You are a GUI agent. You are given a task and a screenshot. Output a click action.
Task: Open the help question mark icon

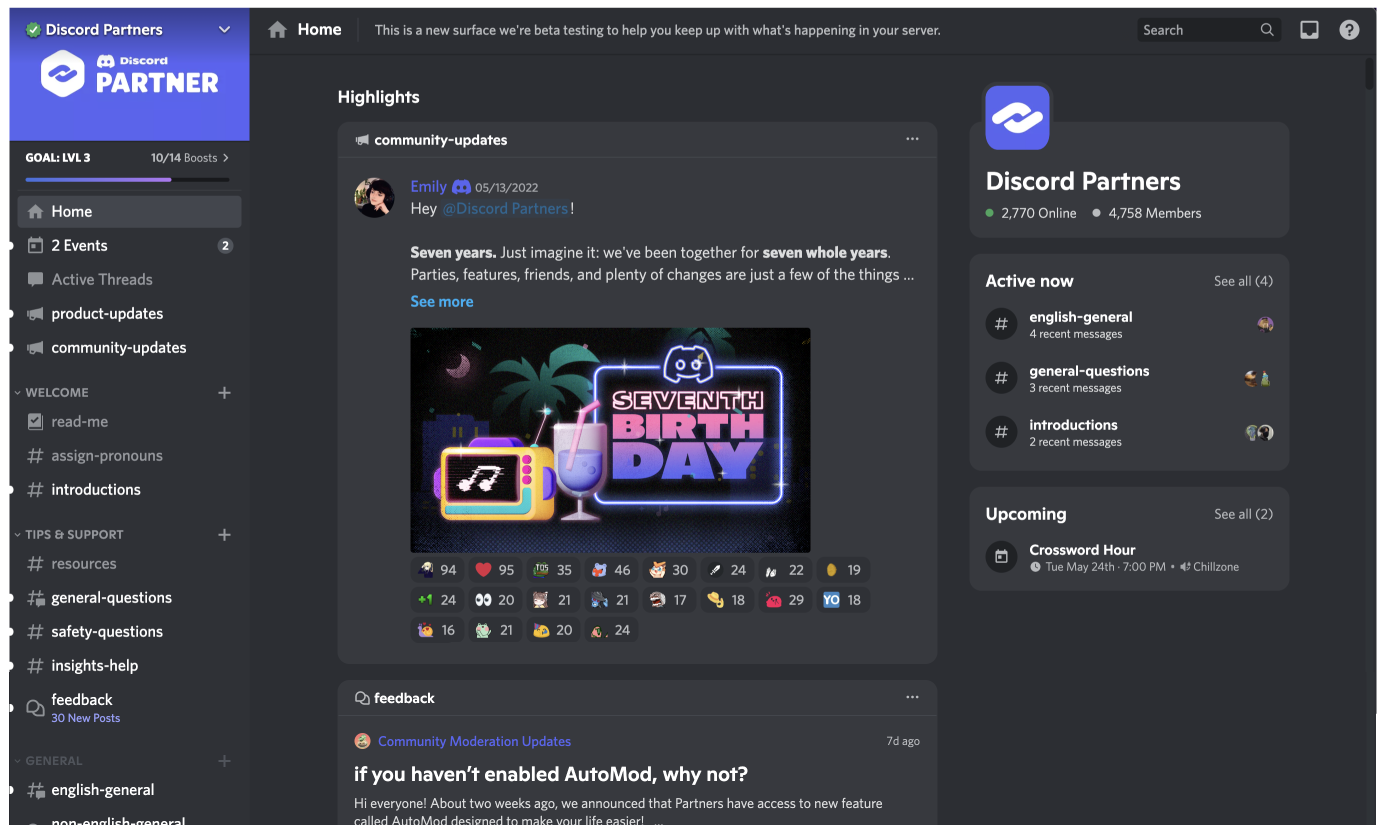pos(1349,30)
